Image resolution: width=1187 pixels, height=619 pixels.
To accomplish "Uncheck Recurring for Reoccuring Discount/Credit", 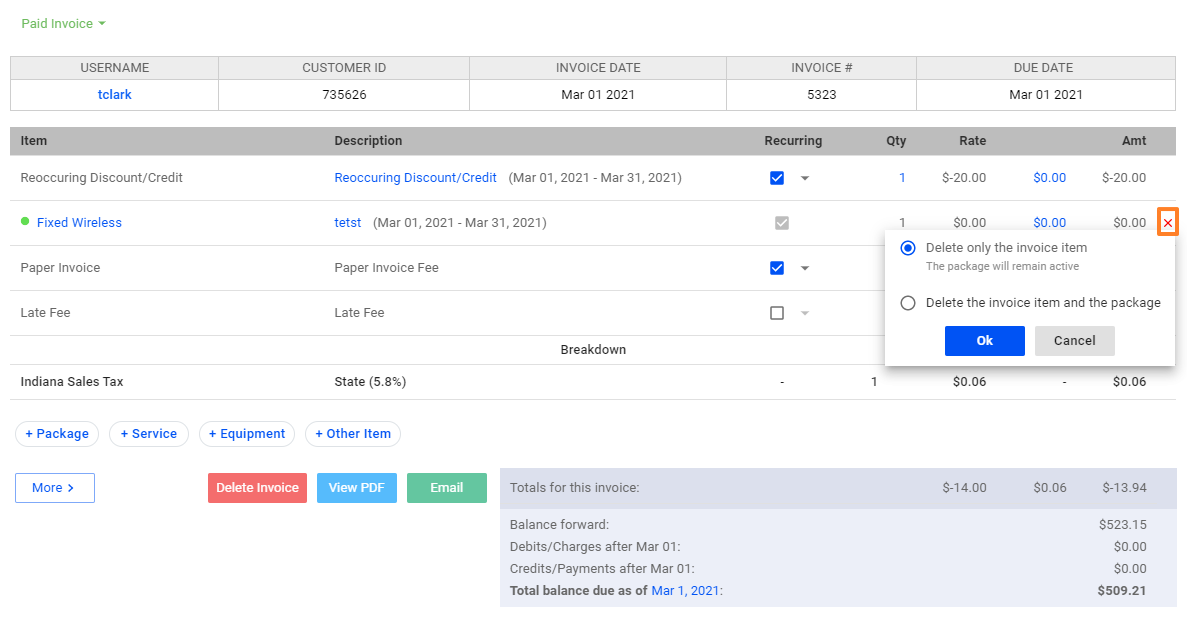I will click(x=777, y=178).
